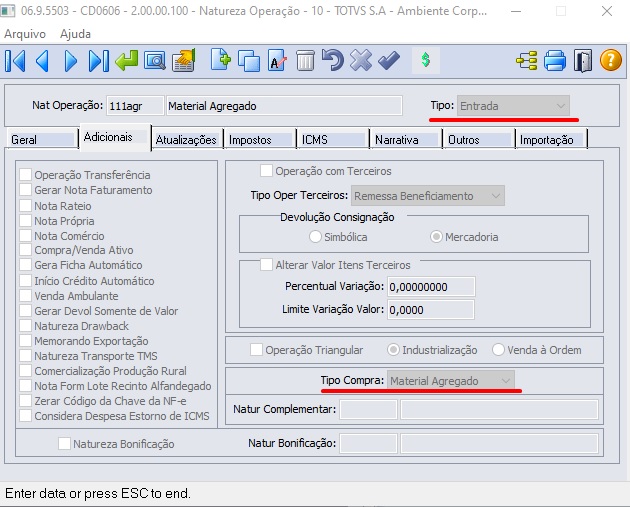Toggle Gera Ficha Automático checkbox
Viewport: 630px width, 507px height.
click(x=25, y=265)
